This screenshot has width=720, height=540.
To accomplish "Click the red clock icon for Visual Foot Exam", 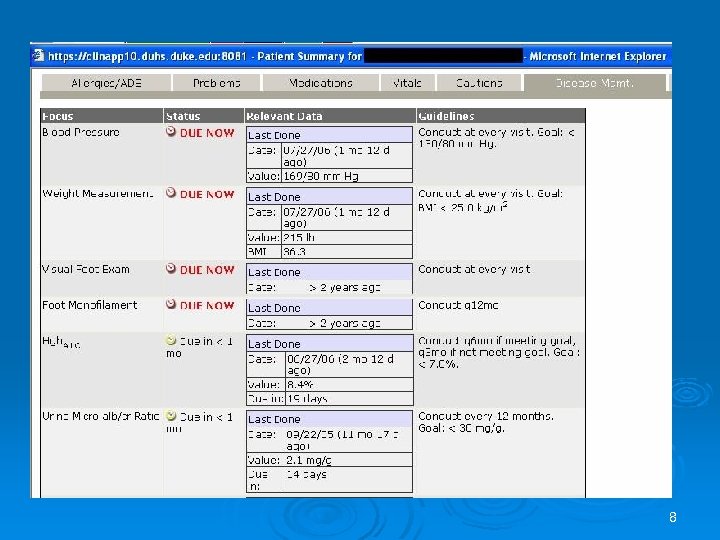I will [171, 269].
